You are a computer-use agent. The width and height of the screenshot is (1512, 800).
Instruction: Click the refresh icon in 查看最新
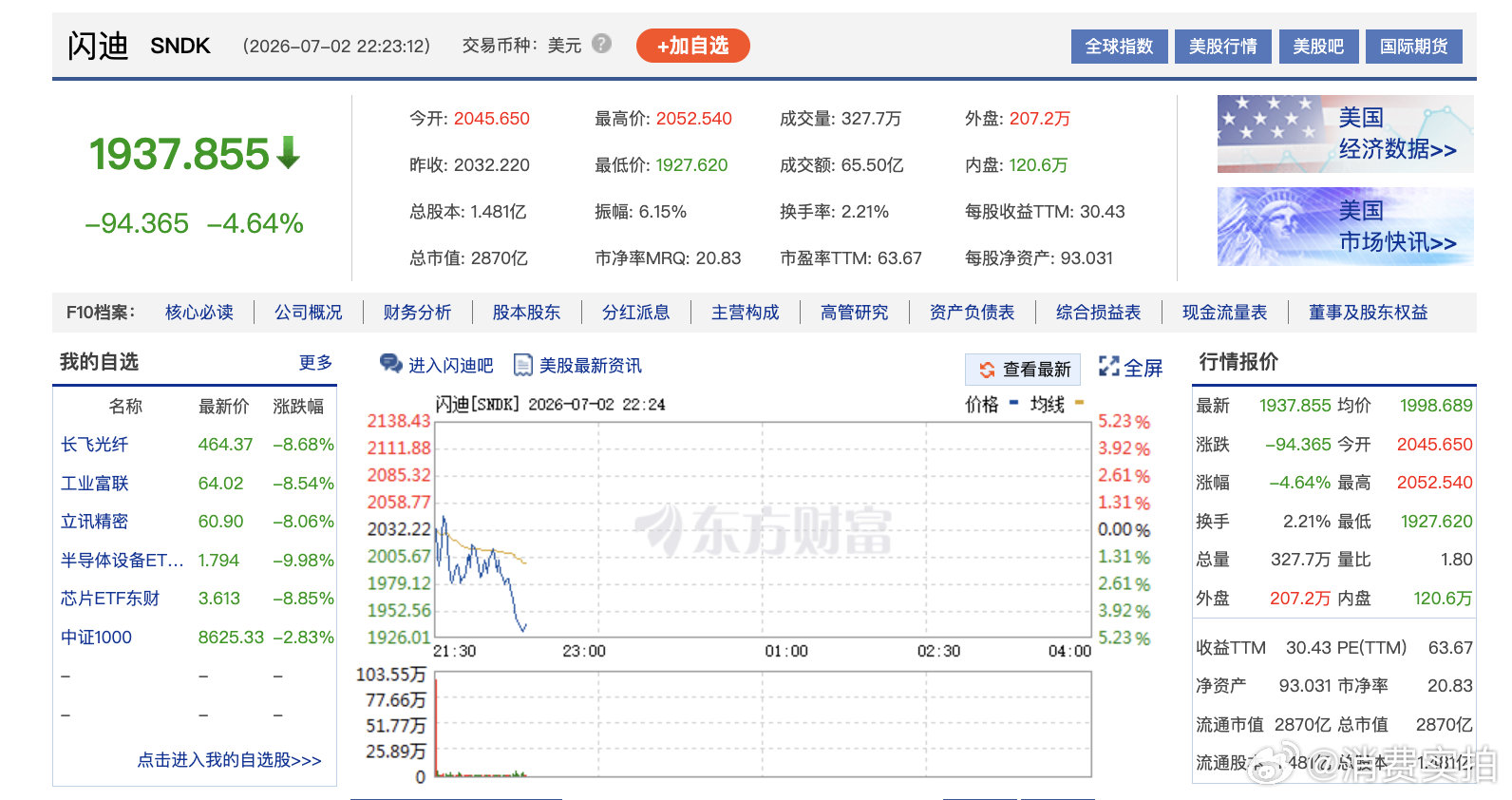tap(987, 370)
